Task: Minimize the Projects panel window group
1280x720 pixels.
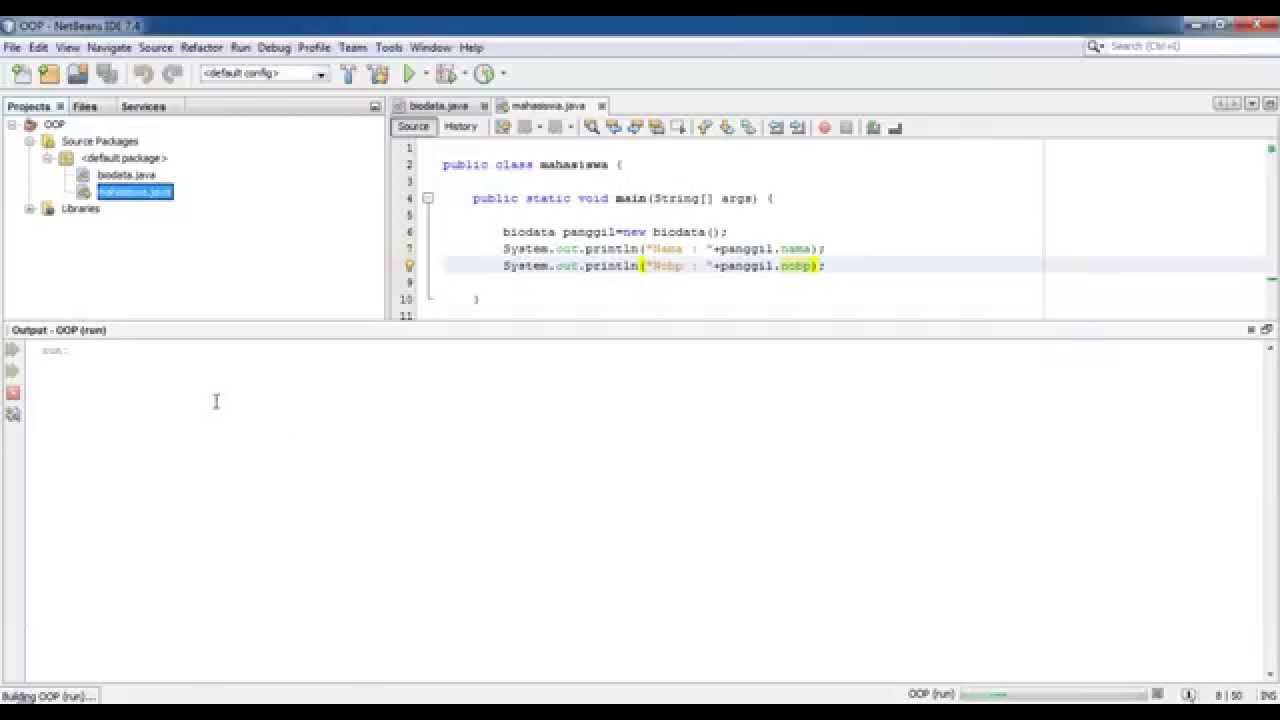Action: tap(375, 106)
